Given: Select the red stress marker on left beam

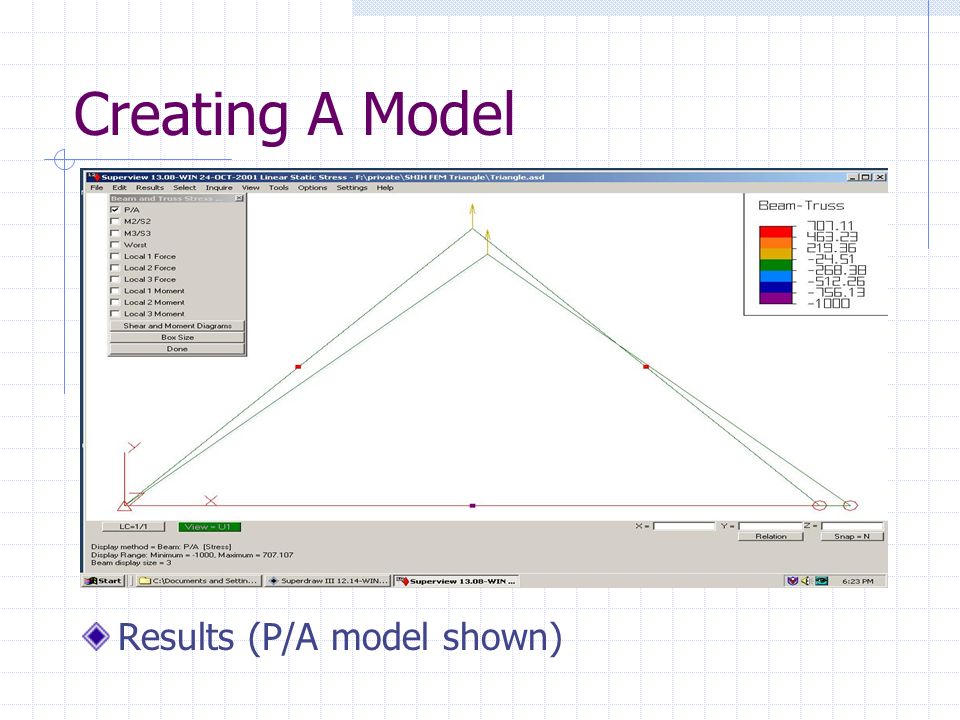Looking at the screenshot, I should pos(298,367).
